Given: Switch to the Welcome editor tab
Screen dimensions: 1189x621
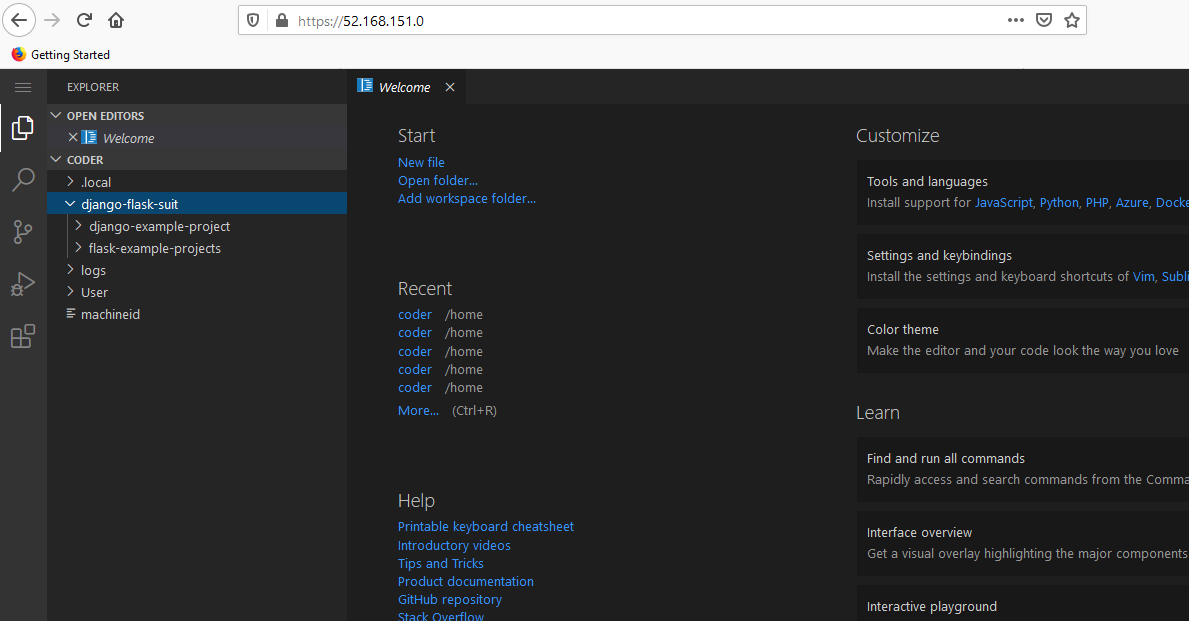Looking at the screenshot, I should (405, 87).
